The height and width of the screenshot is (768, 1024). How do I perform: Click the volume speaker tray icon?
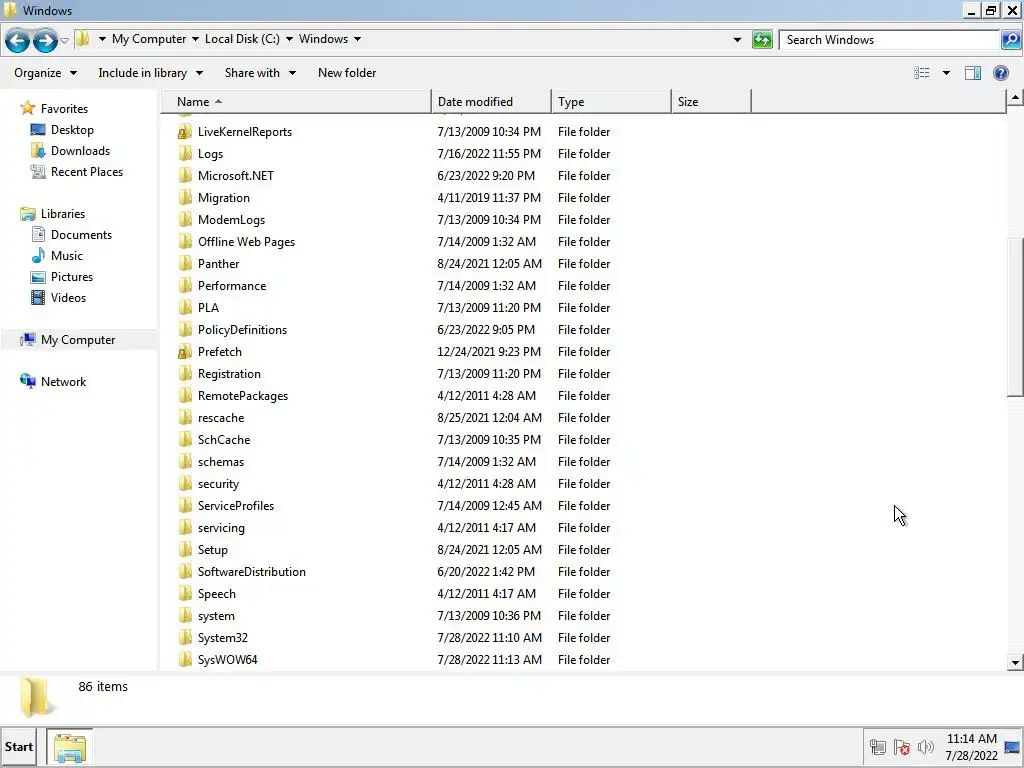point(925,747)
